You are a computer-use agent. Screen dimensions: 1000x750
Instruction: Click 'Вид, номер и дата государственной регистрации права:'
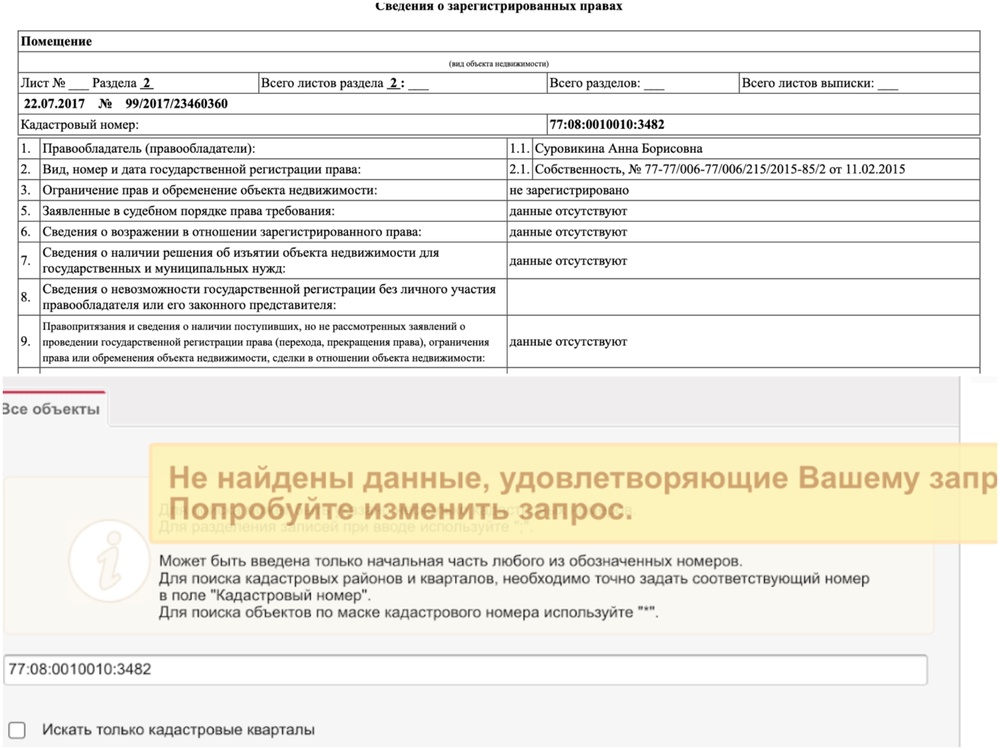coord(202,170)
